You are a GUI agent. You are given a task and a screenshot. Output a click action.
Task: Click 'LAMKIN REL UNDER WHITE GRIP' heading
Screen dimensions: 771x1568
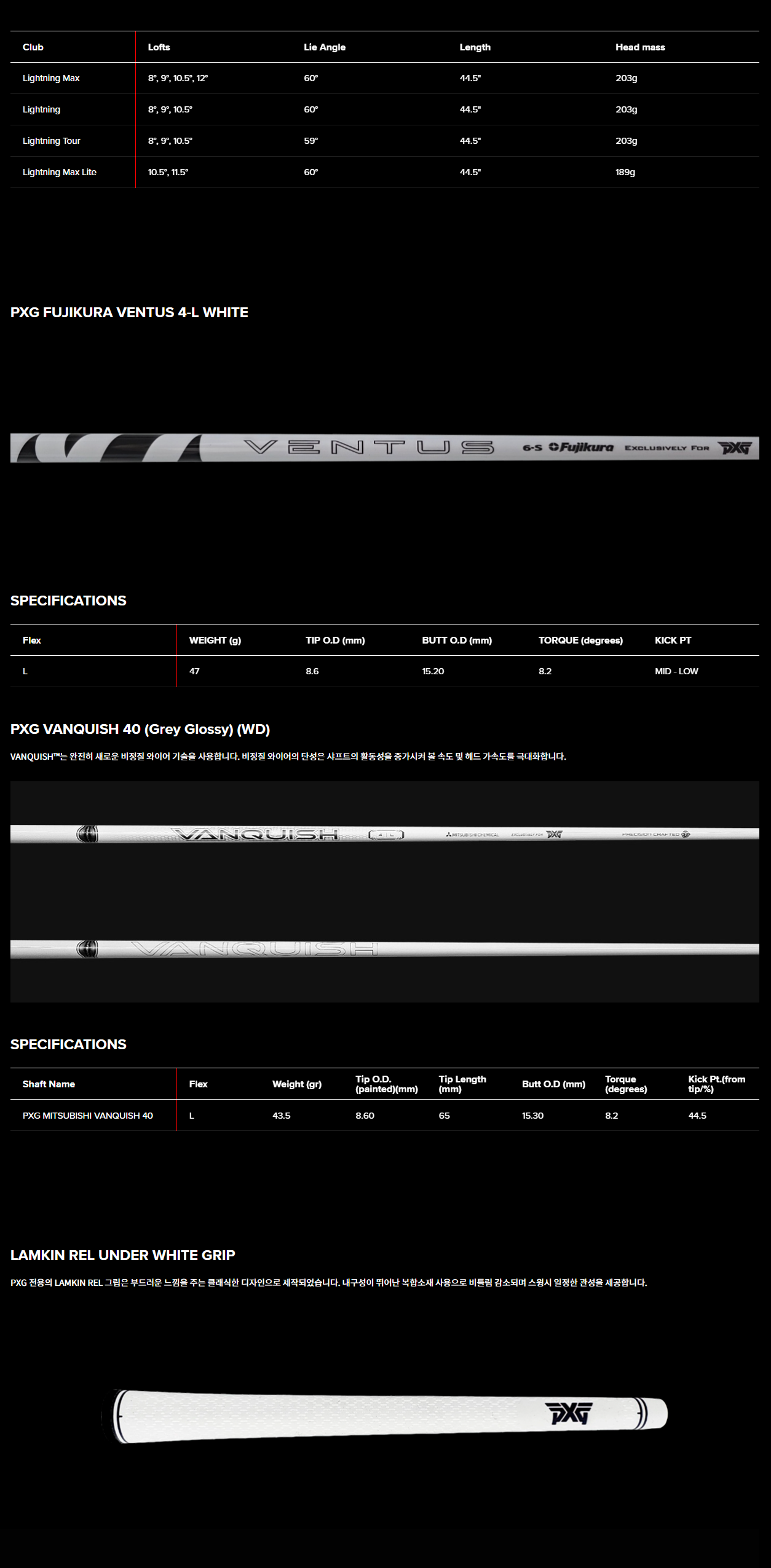(x=123, y=1255)
